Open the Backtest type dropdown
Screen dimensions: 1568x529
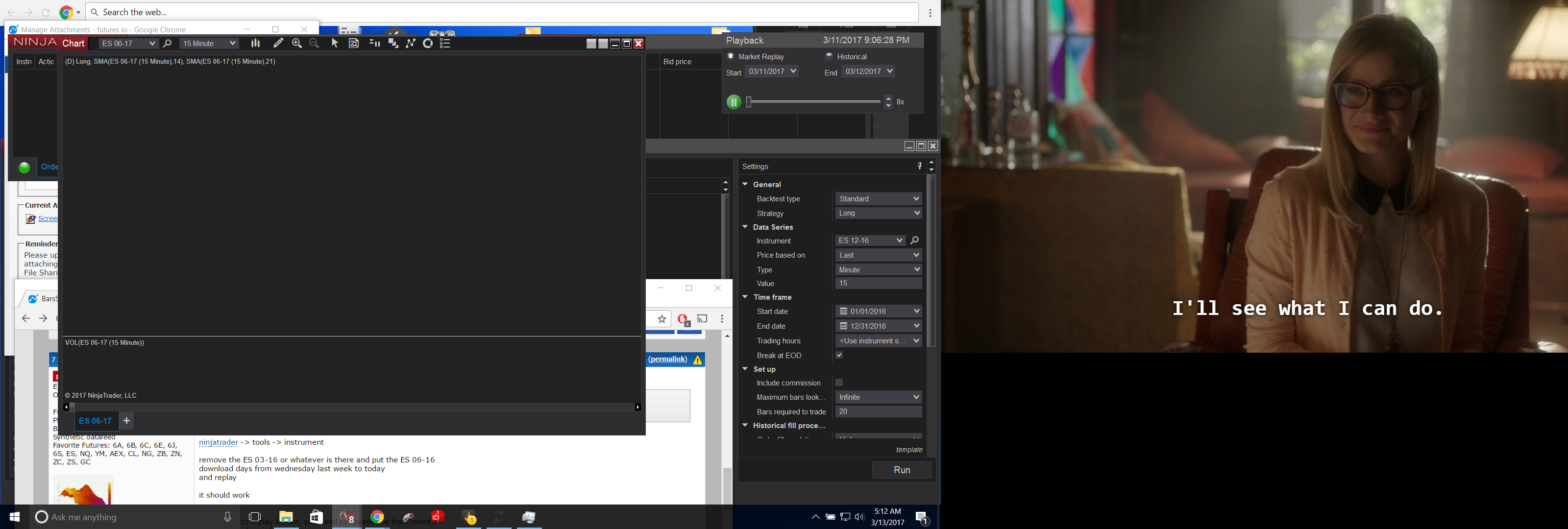pyautogui.click(x=879, y=199)
